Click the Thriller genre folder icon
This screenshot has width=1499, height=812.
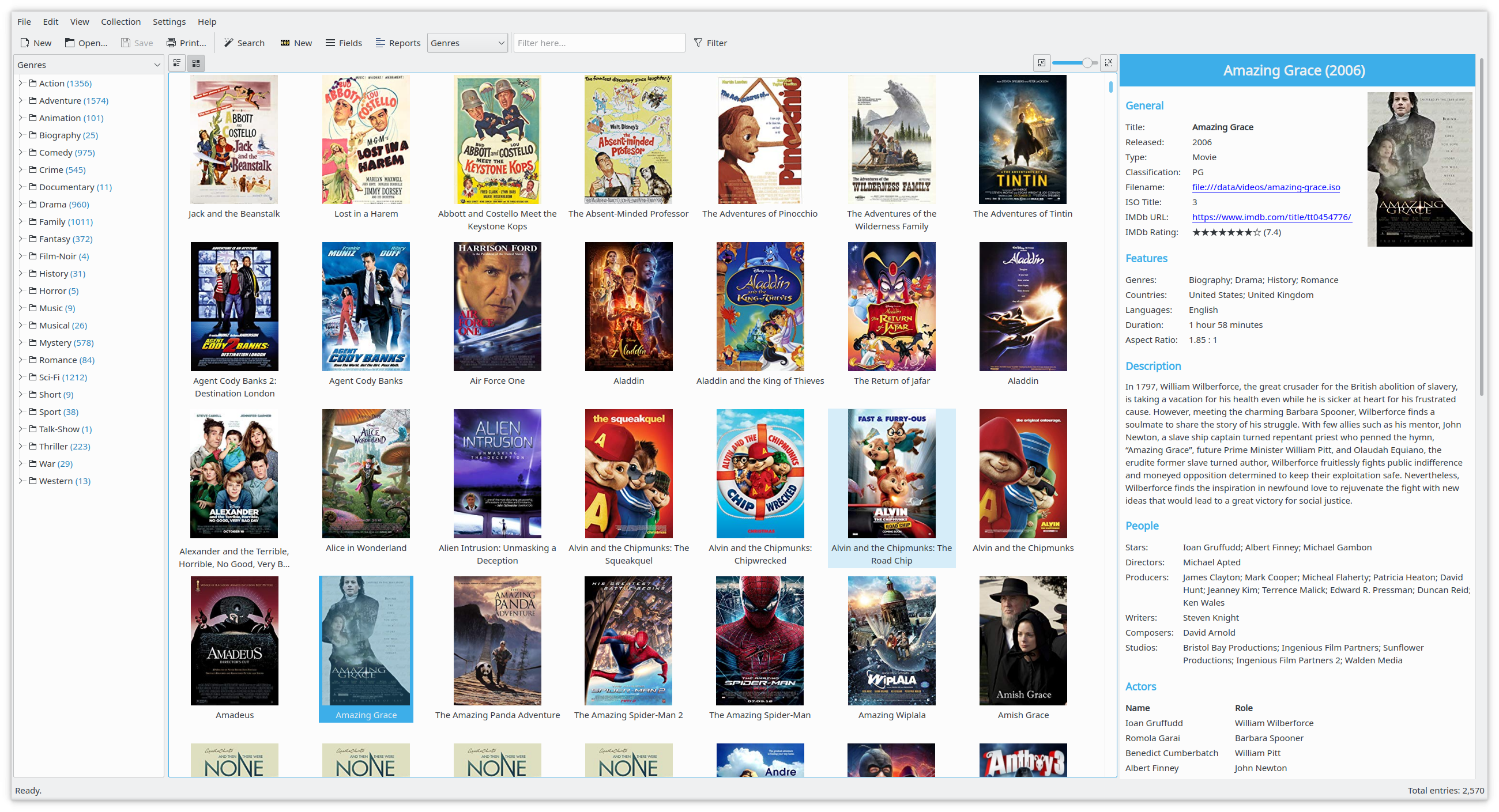coord(33,447)
